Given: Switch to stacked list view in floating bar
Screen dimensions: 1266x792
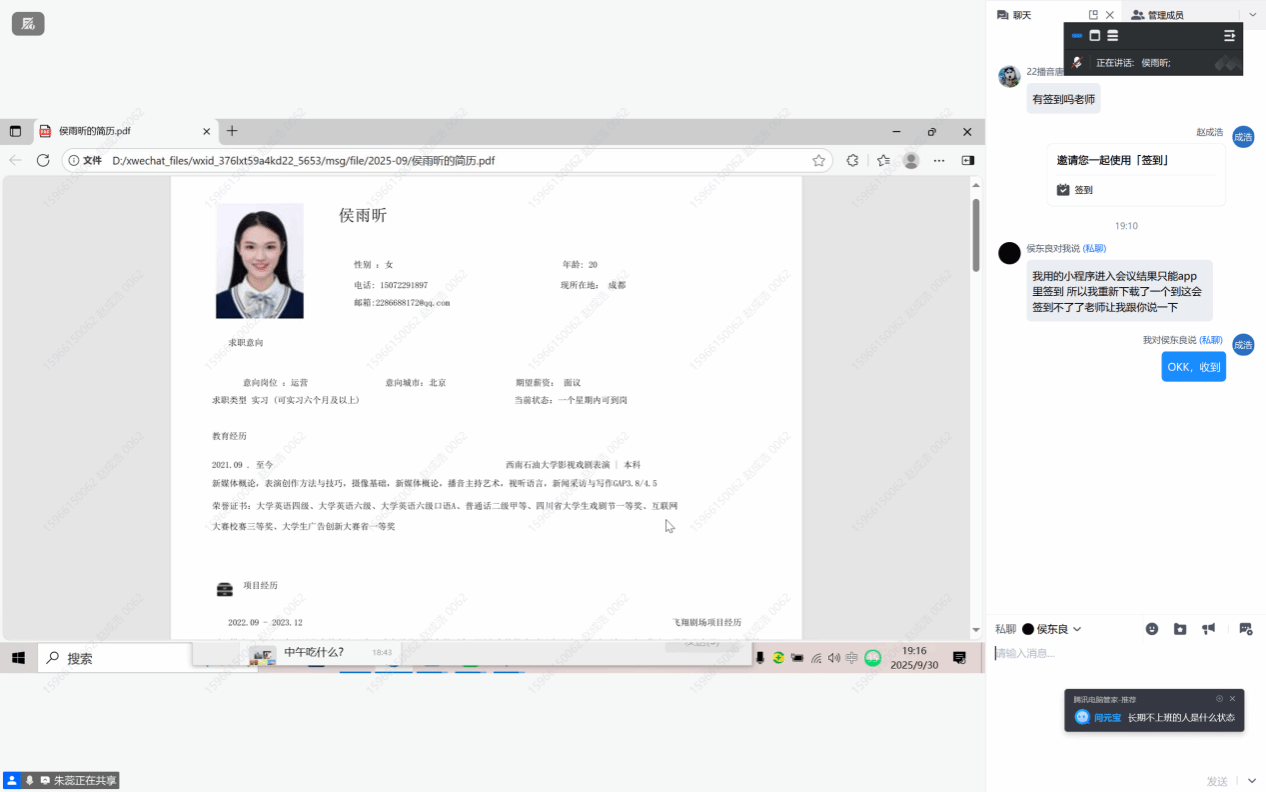Looking at the screenshot, I should (x=1112, y=36).
